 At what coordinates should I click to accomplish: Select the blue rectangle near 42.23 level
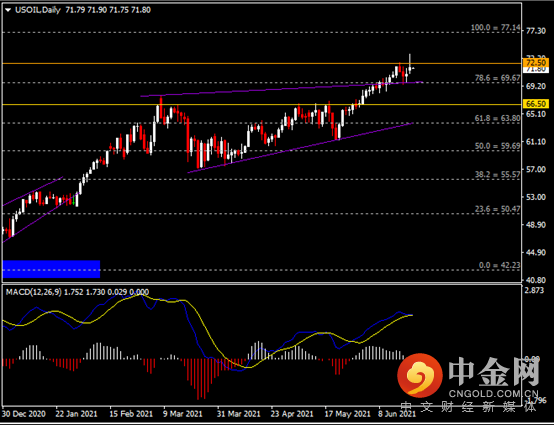[x=51, y=269]
